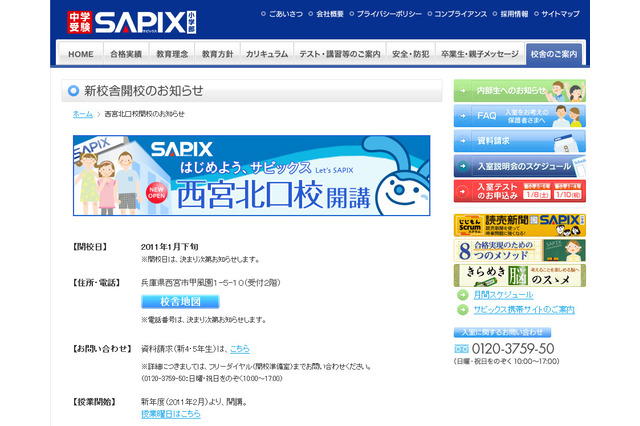This screenshot has height=426, width=640.
Task: Click the NEW OPEN red badge
Action: tap(157, 193)
